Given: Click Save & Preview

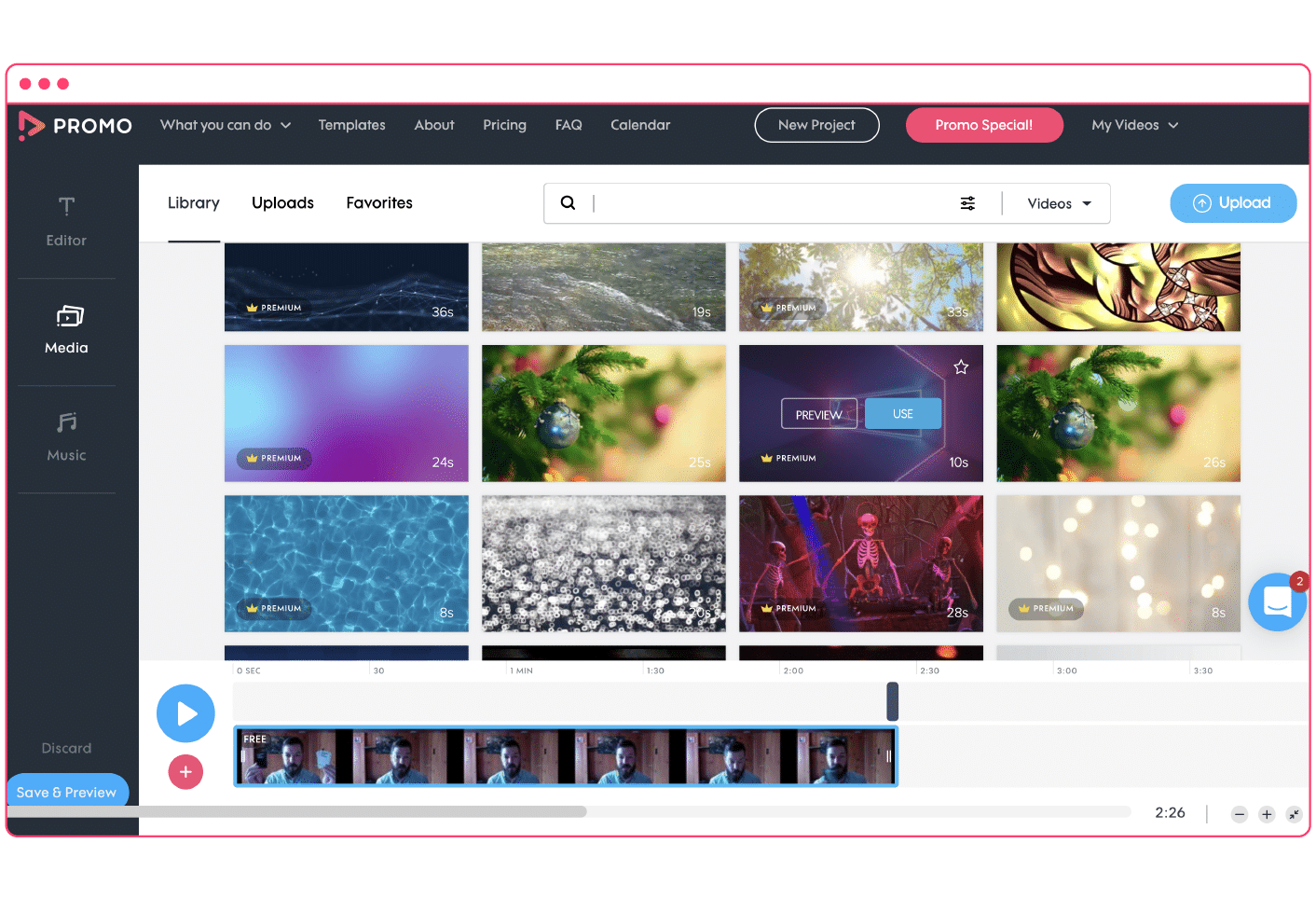Looking at the screenshot, I should pos(66,791).
